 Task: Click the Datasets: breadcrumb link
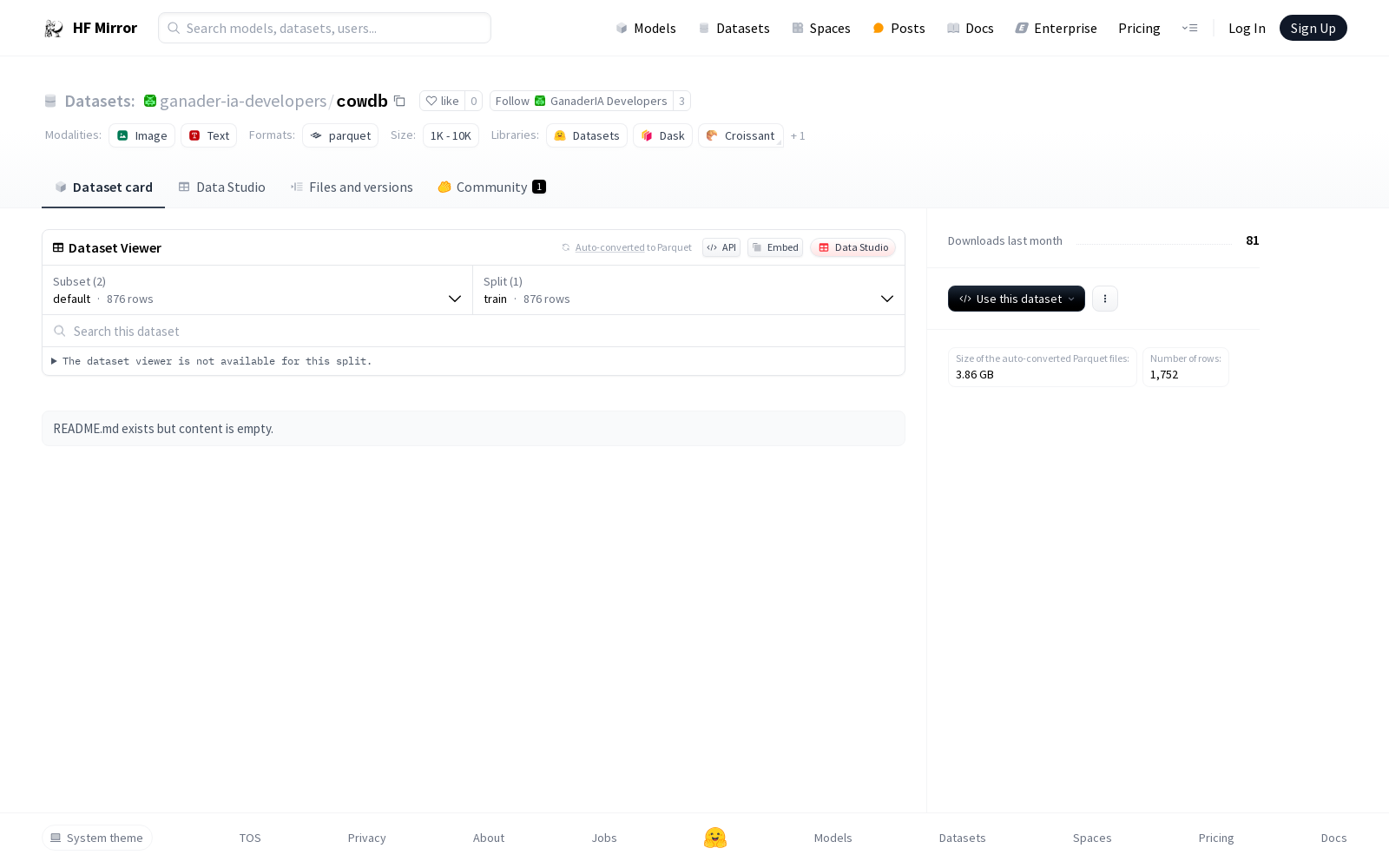(x=100, y=101)
